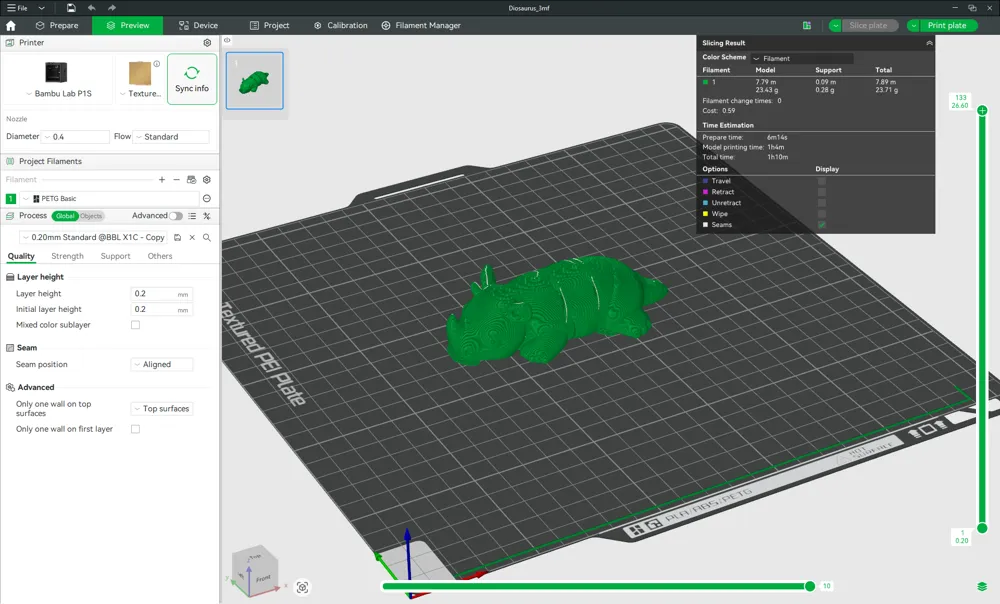Switch to the Preview tab
This screenshot has height=604, width=1000.
(128, 26)
